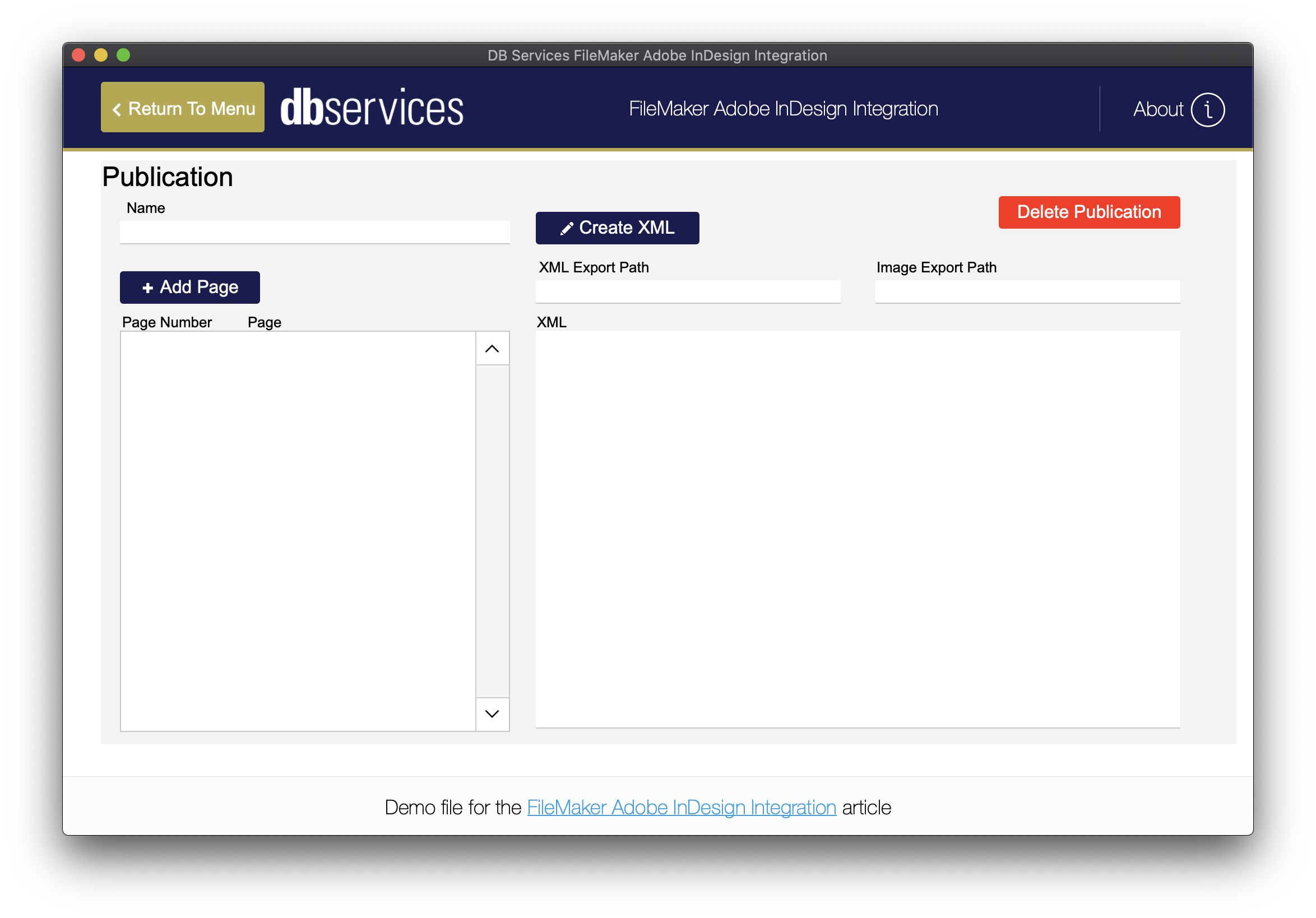
Task: Click the Image Export Path field
Action: tap(1027, 291)
